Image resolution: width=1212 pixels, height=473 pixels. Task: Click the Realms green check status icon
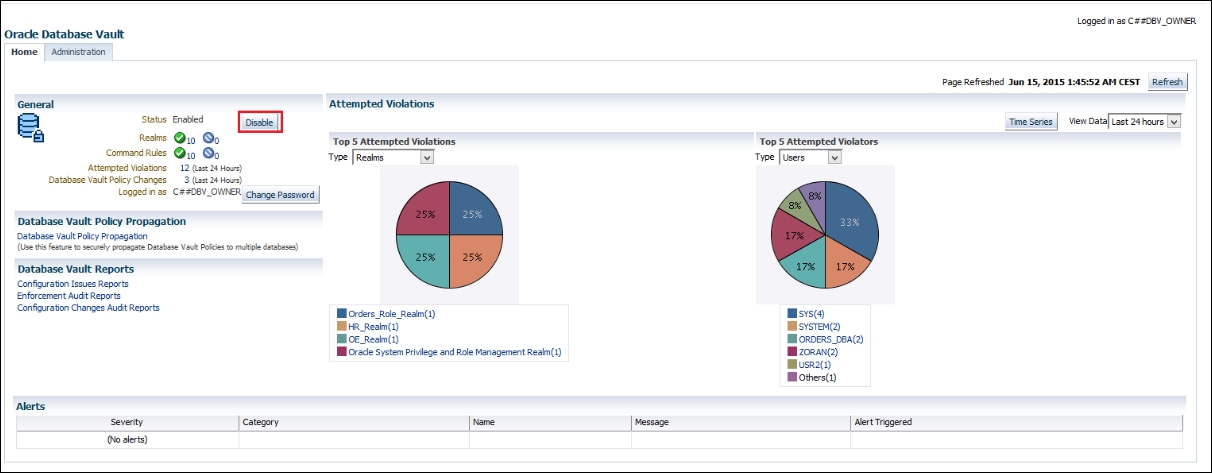pos(179,138)
